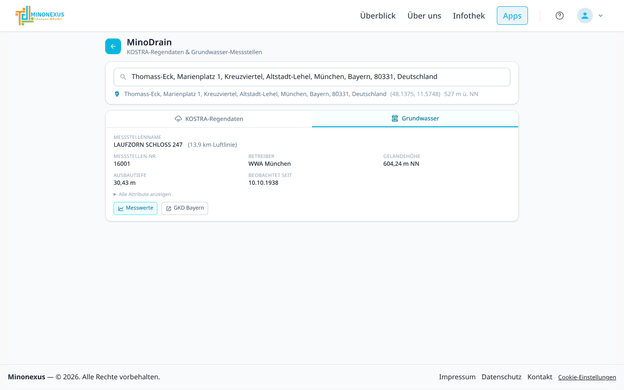624x390 pixels.
Task: Click the external link icon in GKD Bayern
Action: click(168, 208)
